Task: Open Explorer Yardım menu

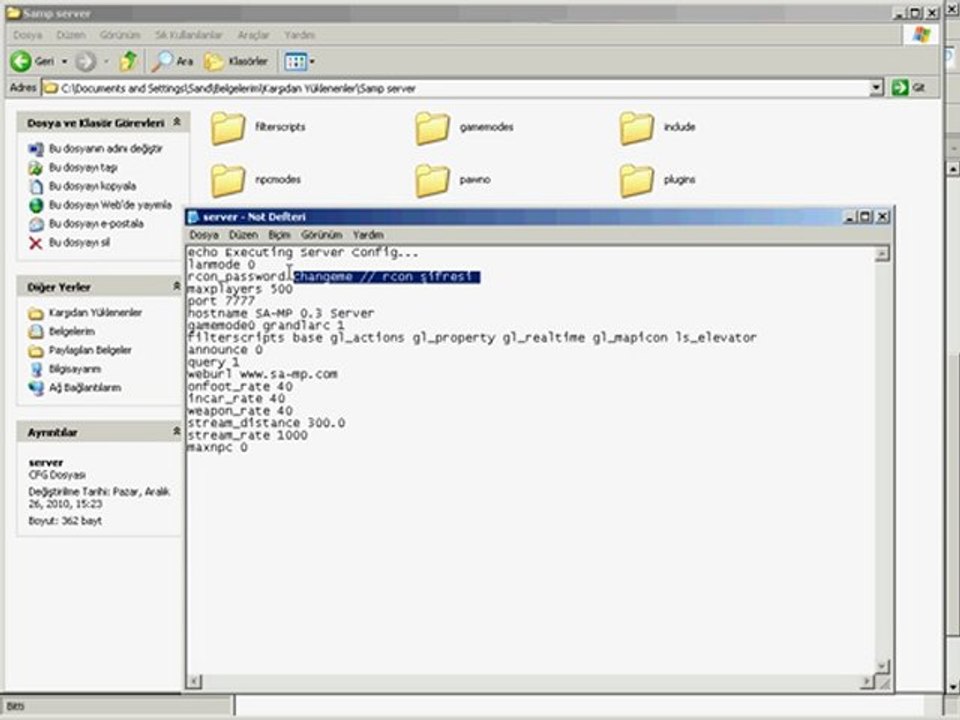Action: point(299,35)
